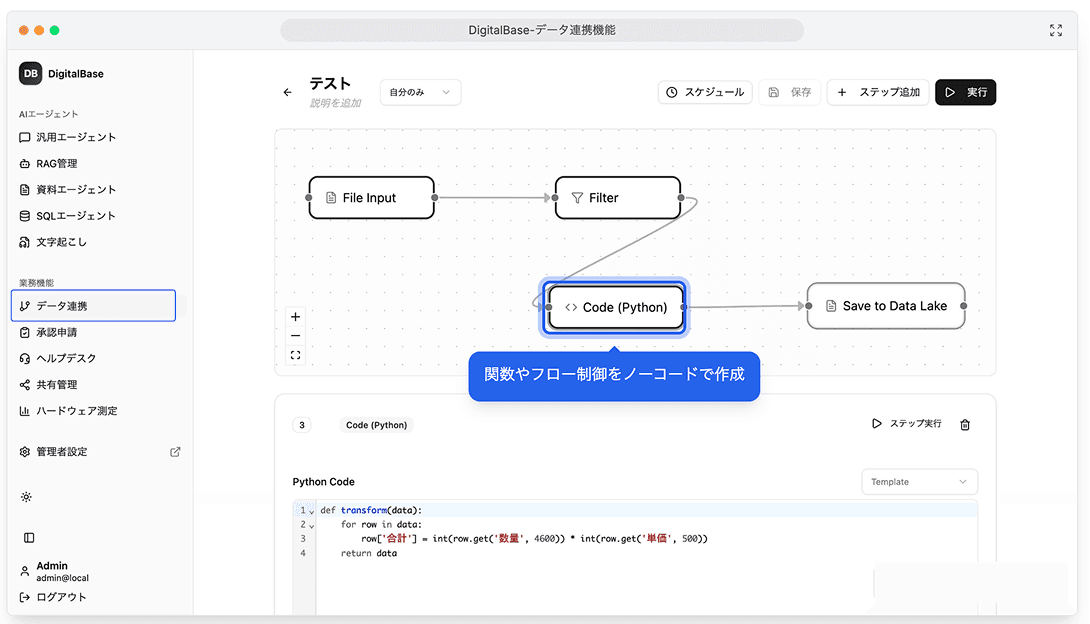Open the Template dropdown

point(919,482)
